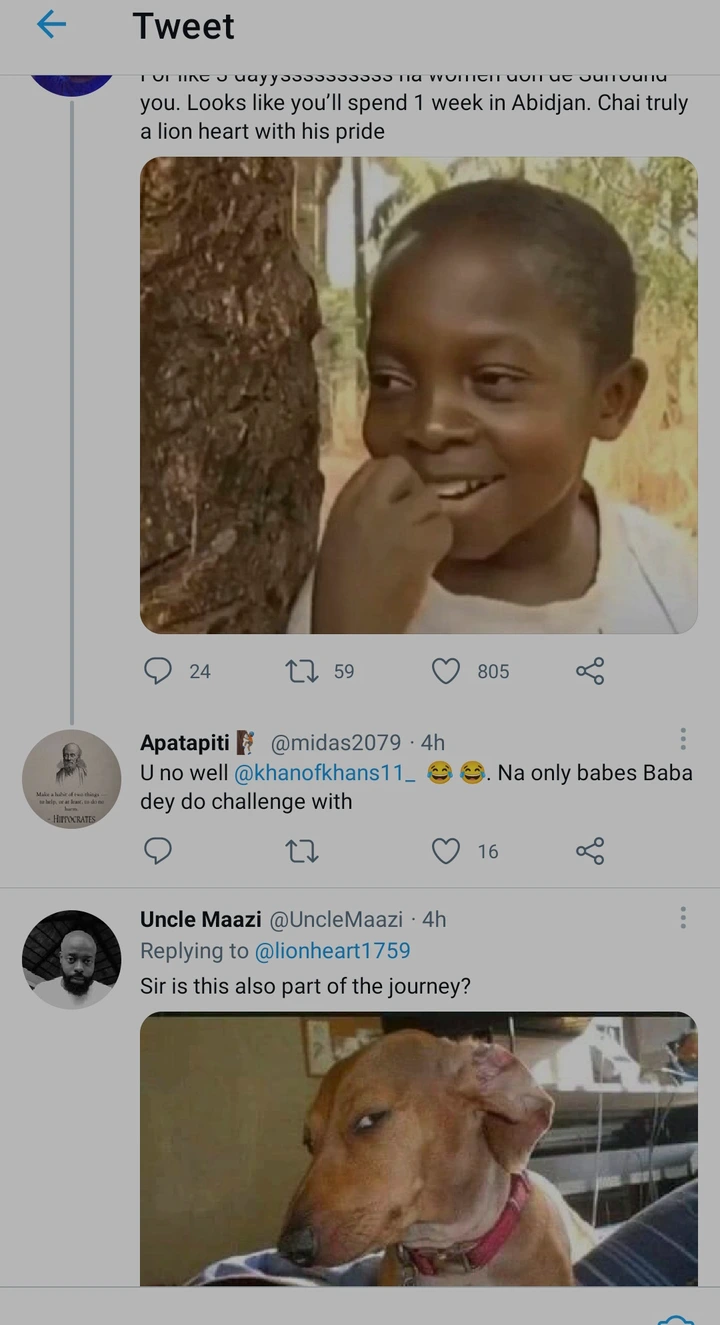View Apatapiti's profile picture
This screenshot has width=720, height=1325.
[x=71, y=779]
